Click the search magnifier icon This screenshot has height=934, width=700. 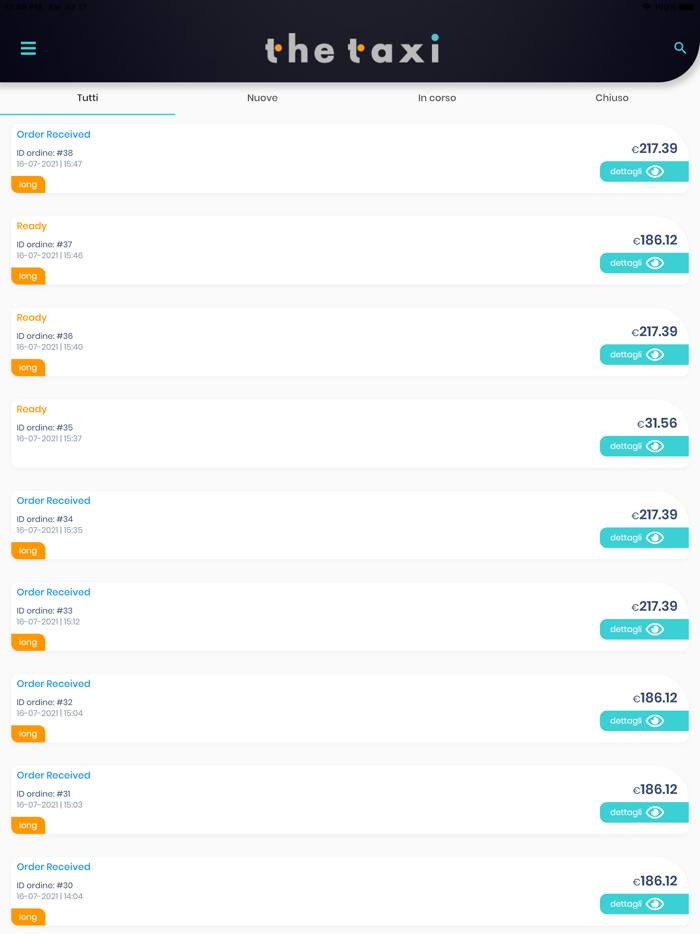coord(680,48)
